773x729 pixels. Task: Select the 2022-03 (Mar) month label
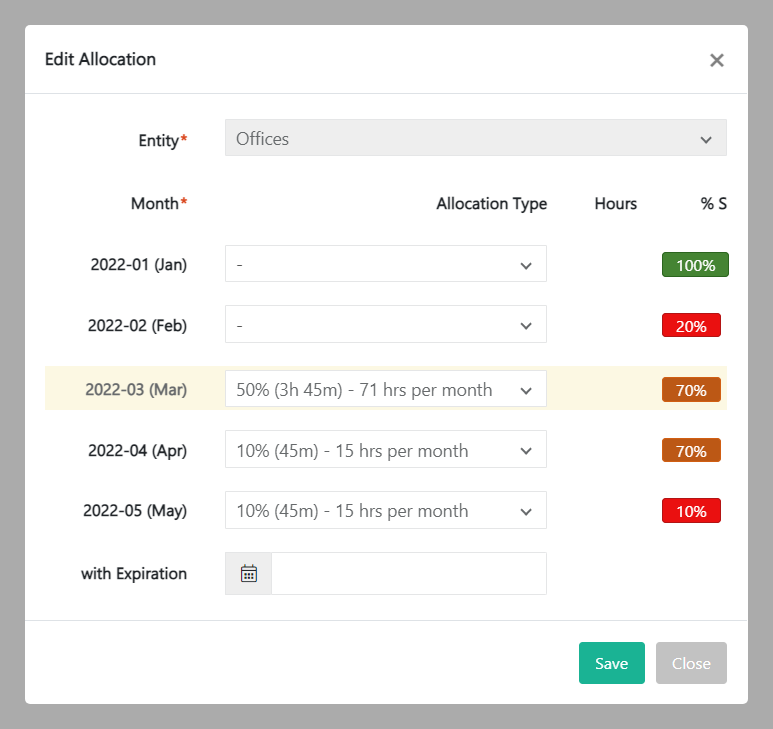pos(136,390)
